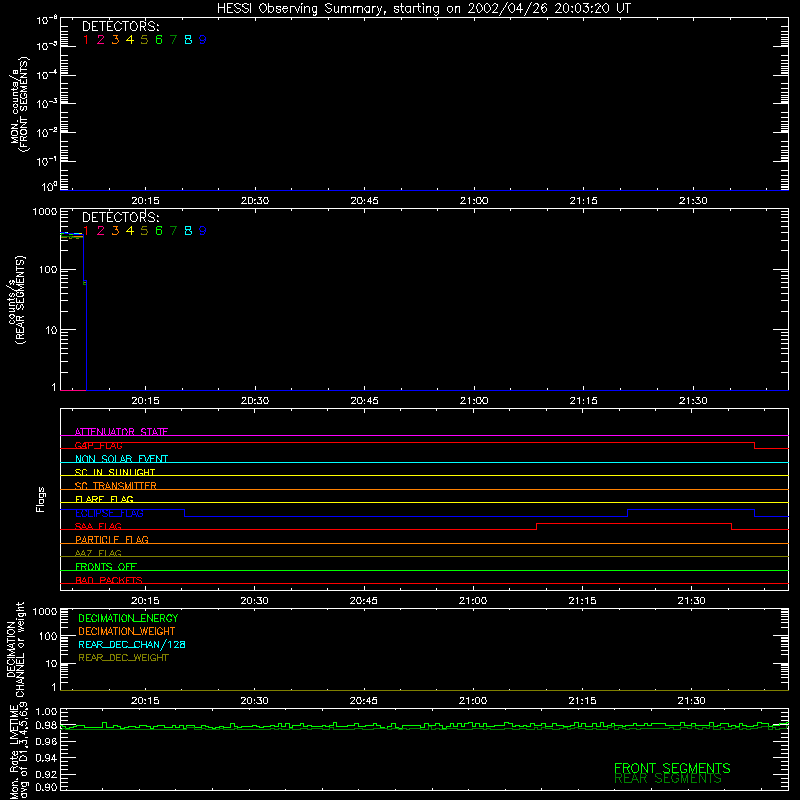This screenshot has height=800, width=800.
Task: Click the SAA_FLAG label
Action: pos(98,526)
